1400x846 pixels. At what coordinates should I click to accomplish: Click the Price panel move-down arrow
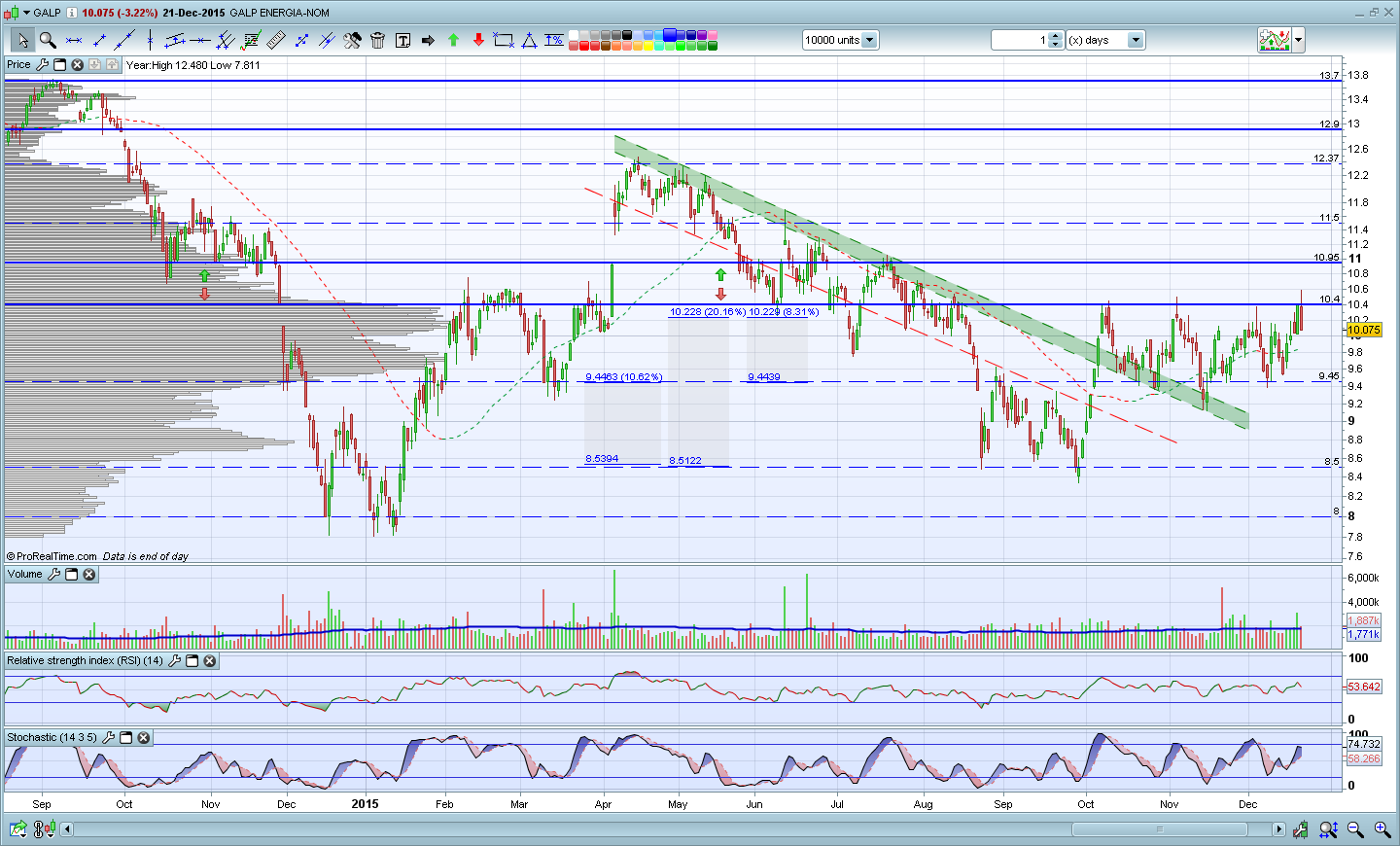click(x=94, y=65)
